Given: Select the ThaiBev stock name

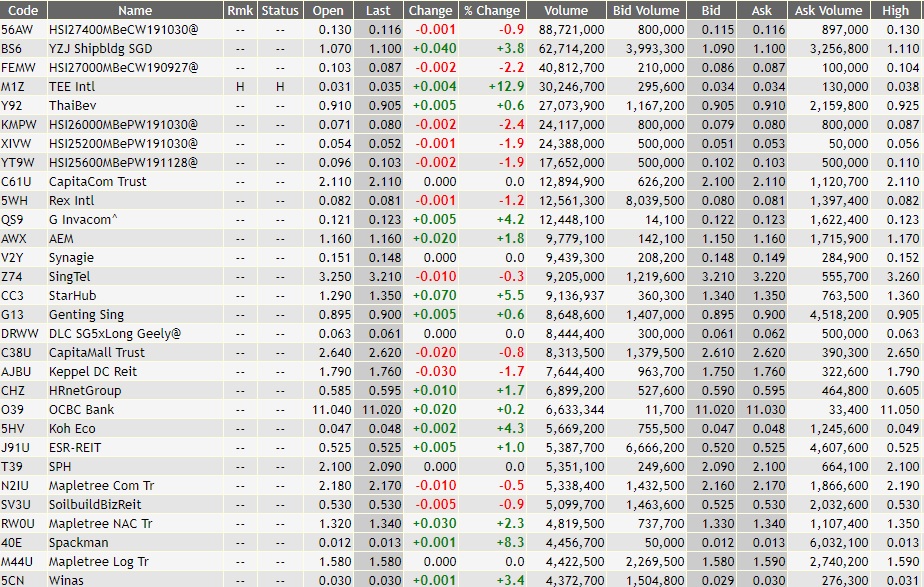Looking at the screenshot, I should 72,105.
